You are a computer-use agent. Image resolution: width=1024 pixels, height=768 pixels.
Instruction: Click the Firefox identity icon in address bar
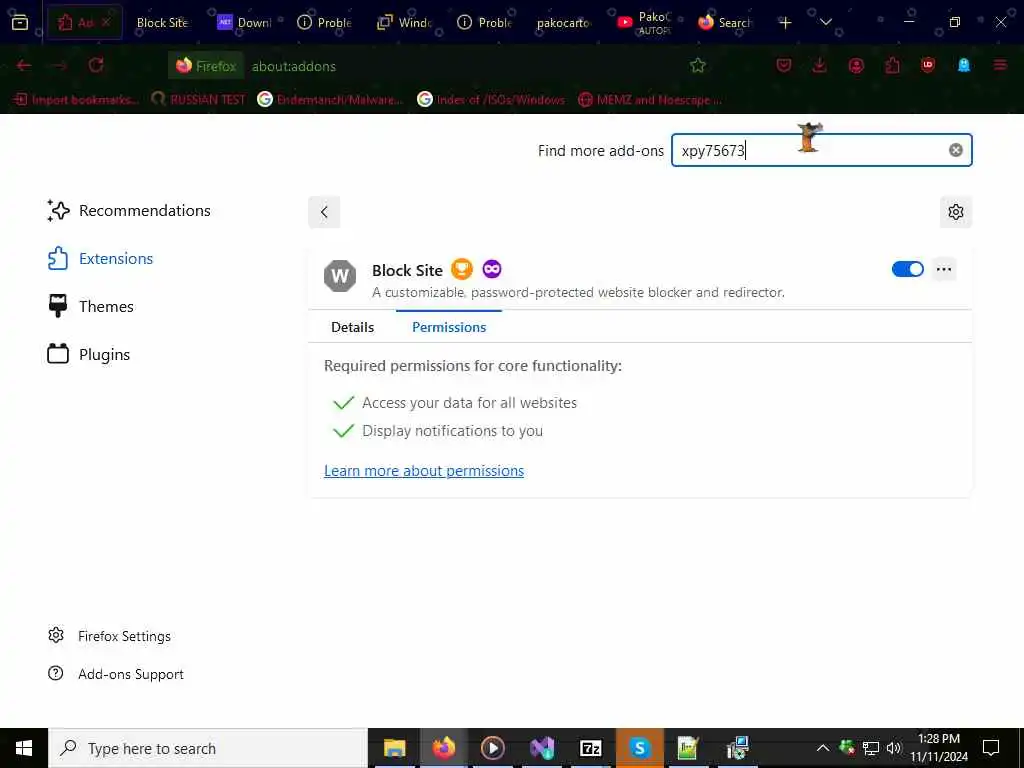(x=206, y=66)
